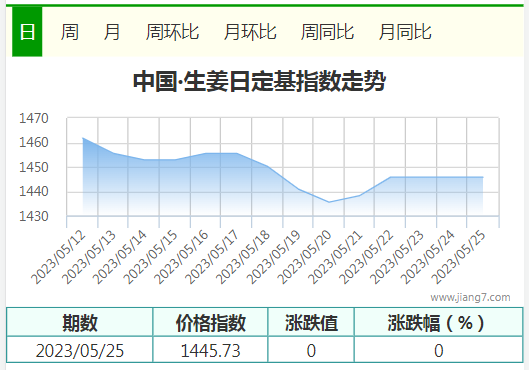Click the chart line's end point at 2023/05/25

(483, 177)
